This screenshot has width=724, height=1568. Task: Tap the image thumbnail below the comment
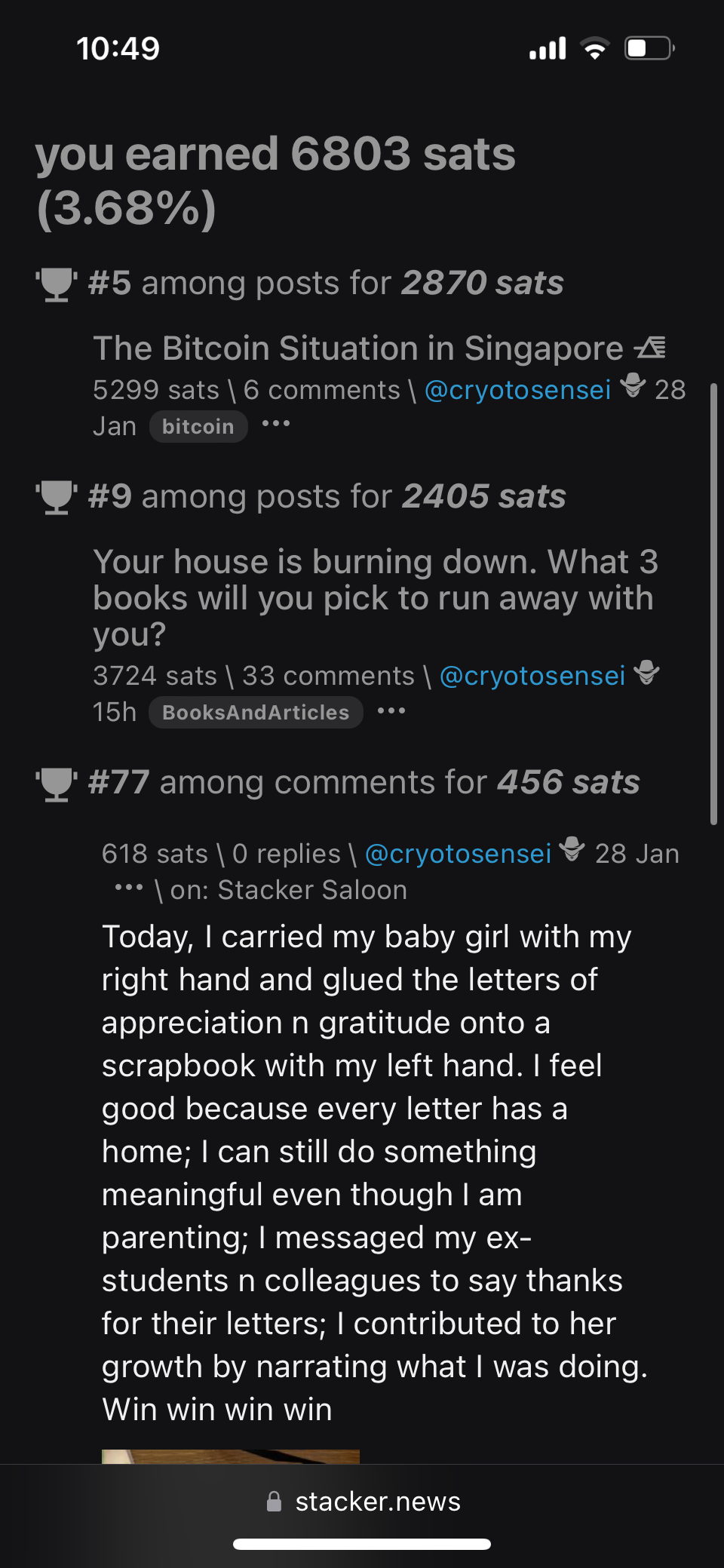point(230,1456)
